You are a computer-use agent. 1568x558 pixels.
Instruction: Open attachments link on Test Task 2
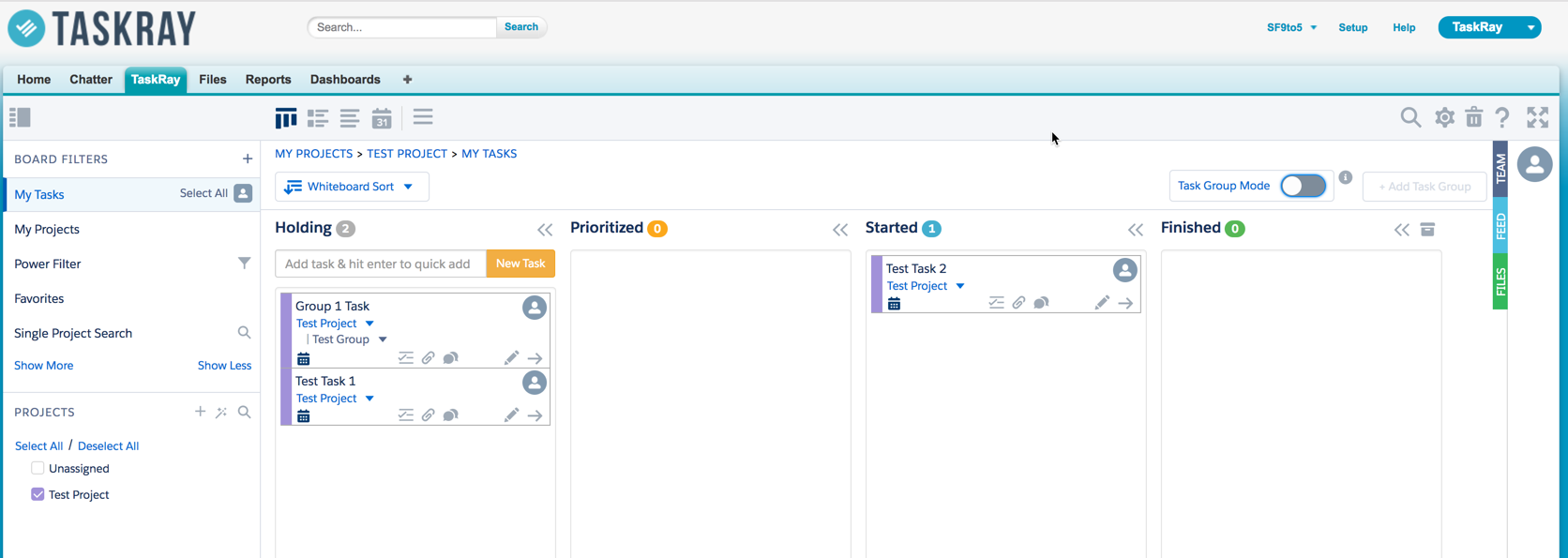[1018, 303]
